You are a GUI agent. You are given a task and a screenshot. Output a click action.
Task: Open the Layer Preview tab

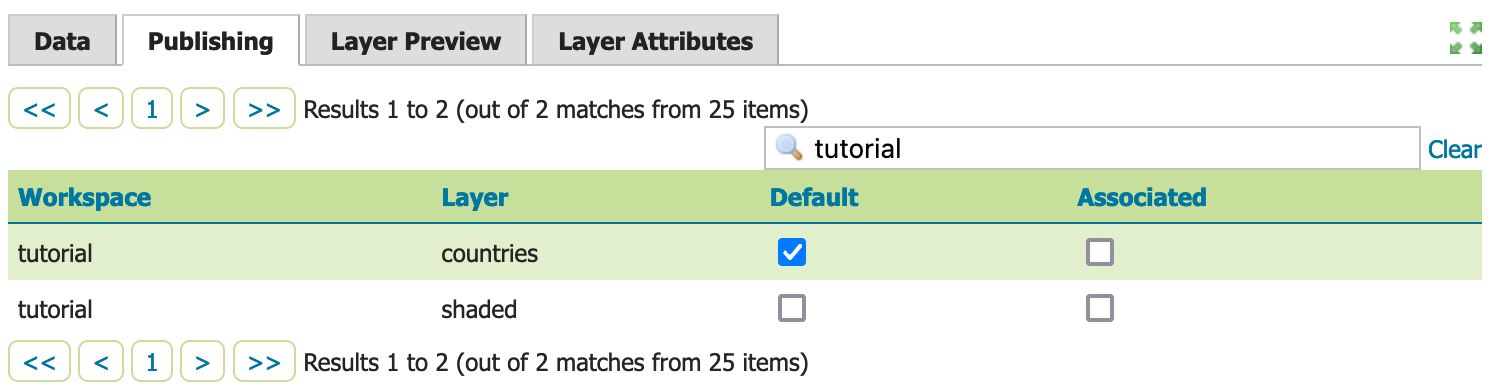point(416,41)
